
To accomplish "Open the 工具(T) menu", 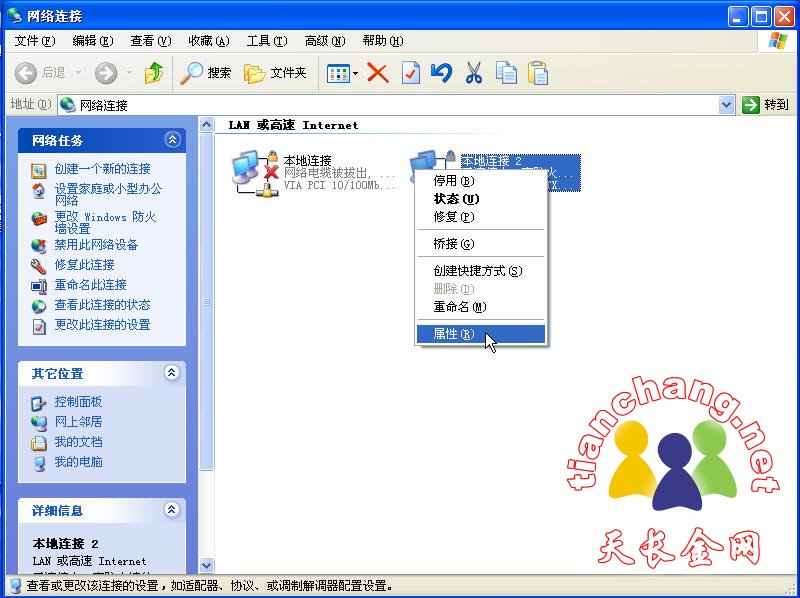I will pos(267,41).
